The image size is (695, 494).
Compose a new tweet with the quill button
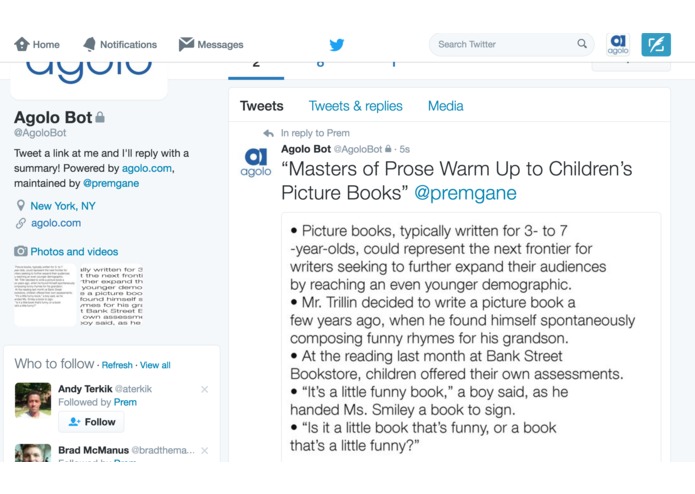pos(656,44)
